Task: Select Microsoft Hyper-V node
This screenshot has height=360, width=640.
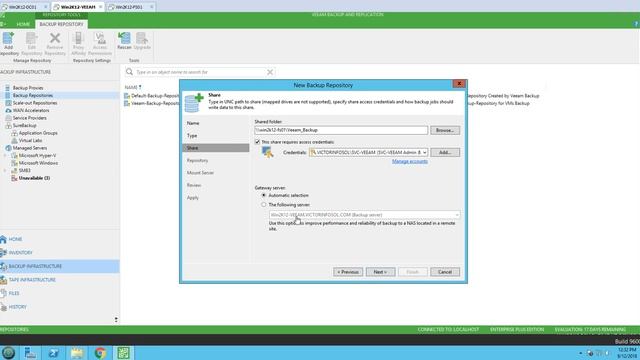Action: 37,156
